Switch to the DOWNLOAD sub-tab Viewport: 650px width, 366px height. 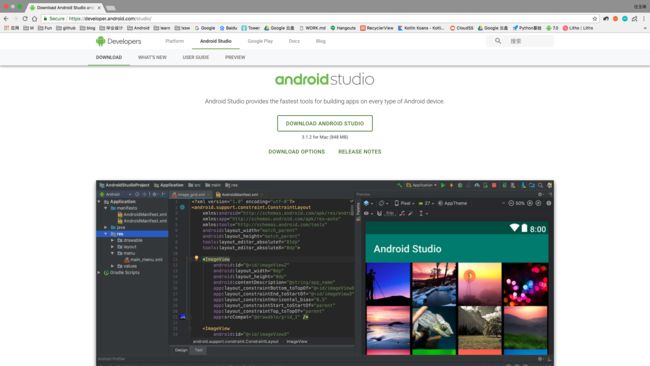point(109,57)
